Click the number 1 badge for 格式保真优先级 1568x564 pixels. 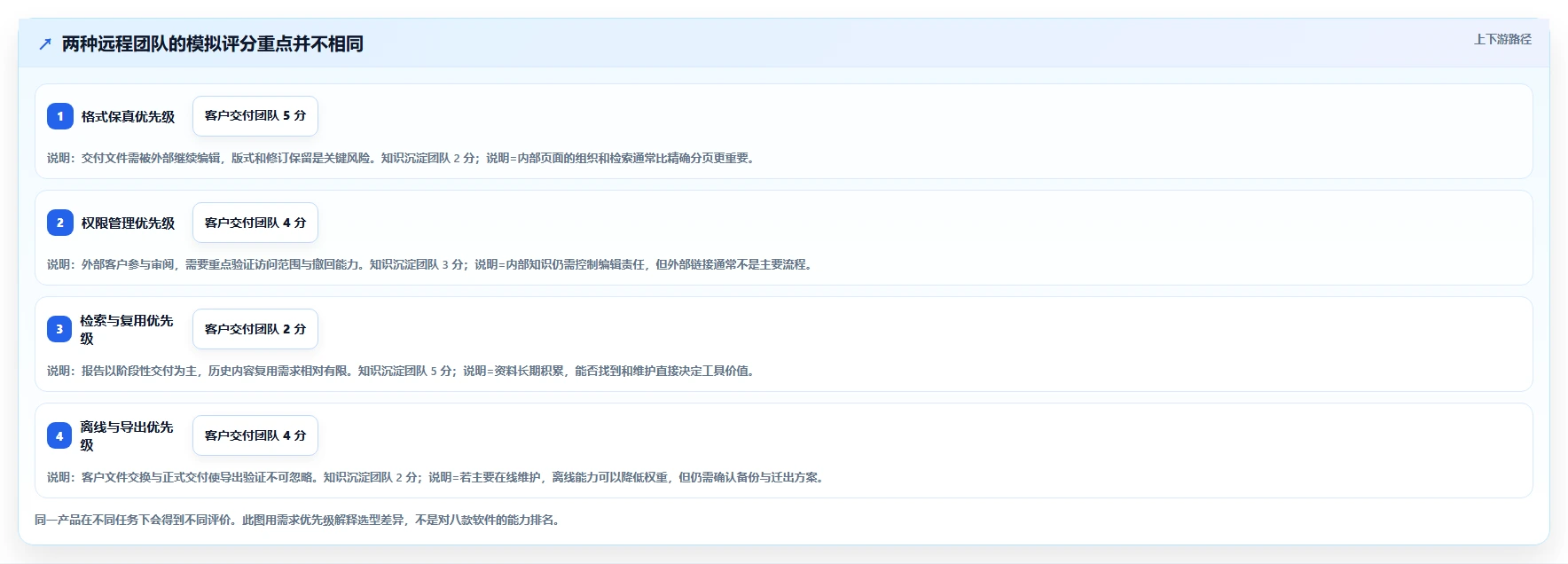60,116
